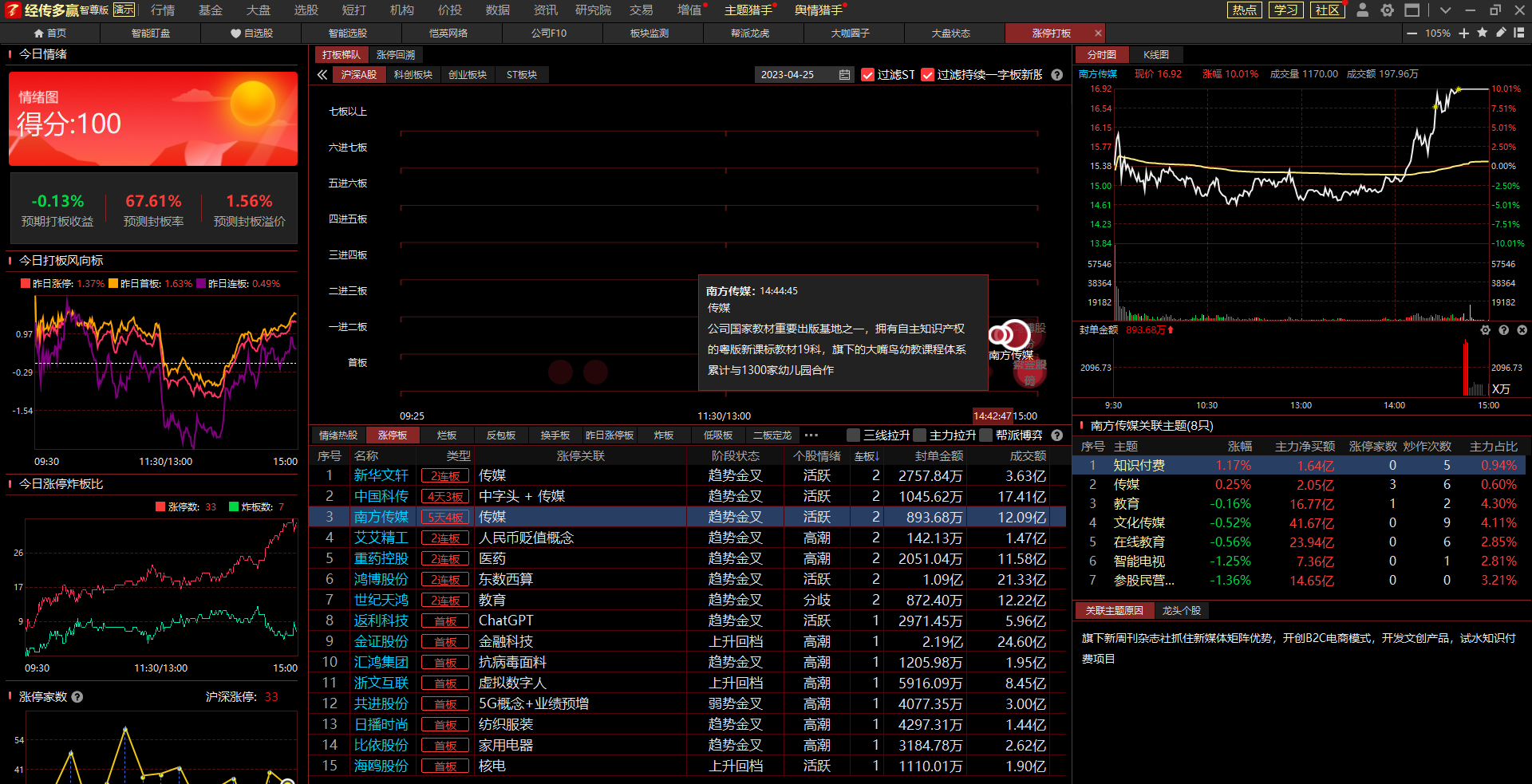Select the ST板块 filter
The image size is (1532, 784).
coord(522,75)
